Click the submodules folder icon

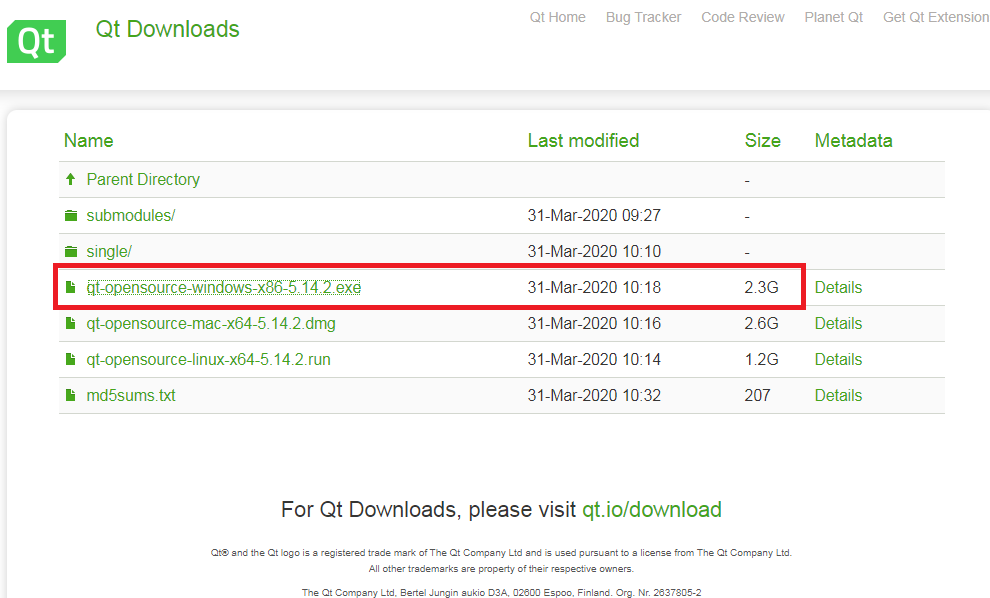click(x=71, y=216)
